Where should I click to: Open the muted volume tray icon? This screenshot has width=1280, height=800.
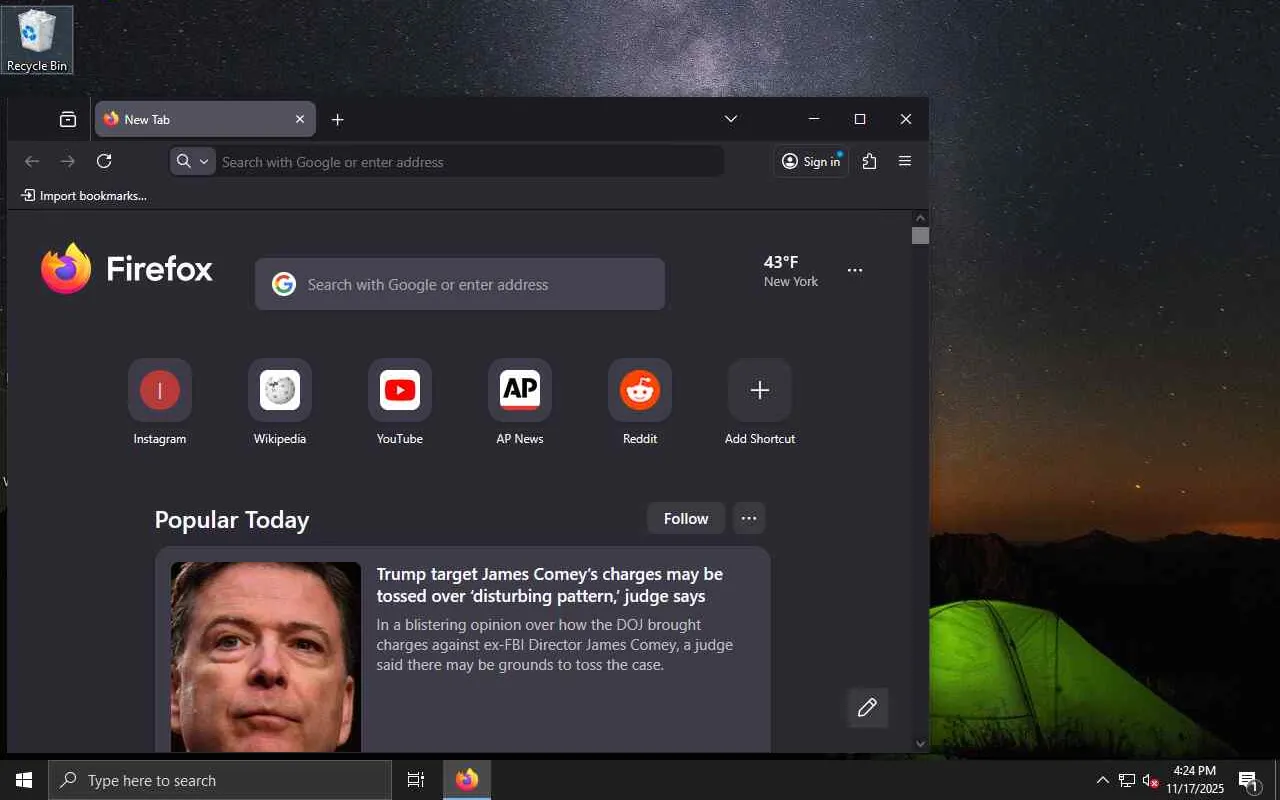coord(1150,780)
